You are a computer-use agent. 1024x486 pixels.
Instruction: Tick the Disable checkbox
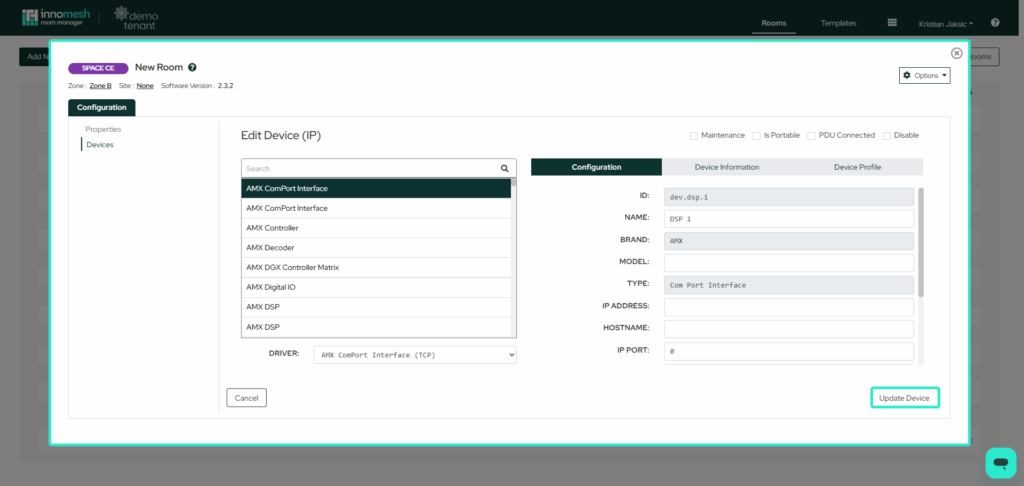pyautogui.click(x=886, y=136)
